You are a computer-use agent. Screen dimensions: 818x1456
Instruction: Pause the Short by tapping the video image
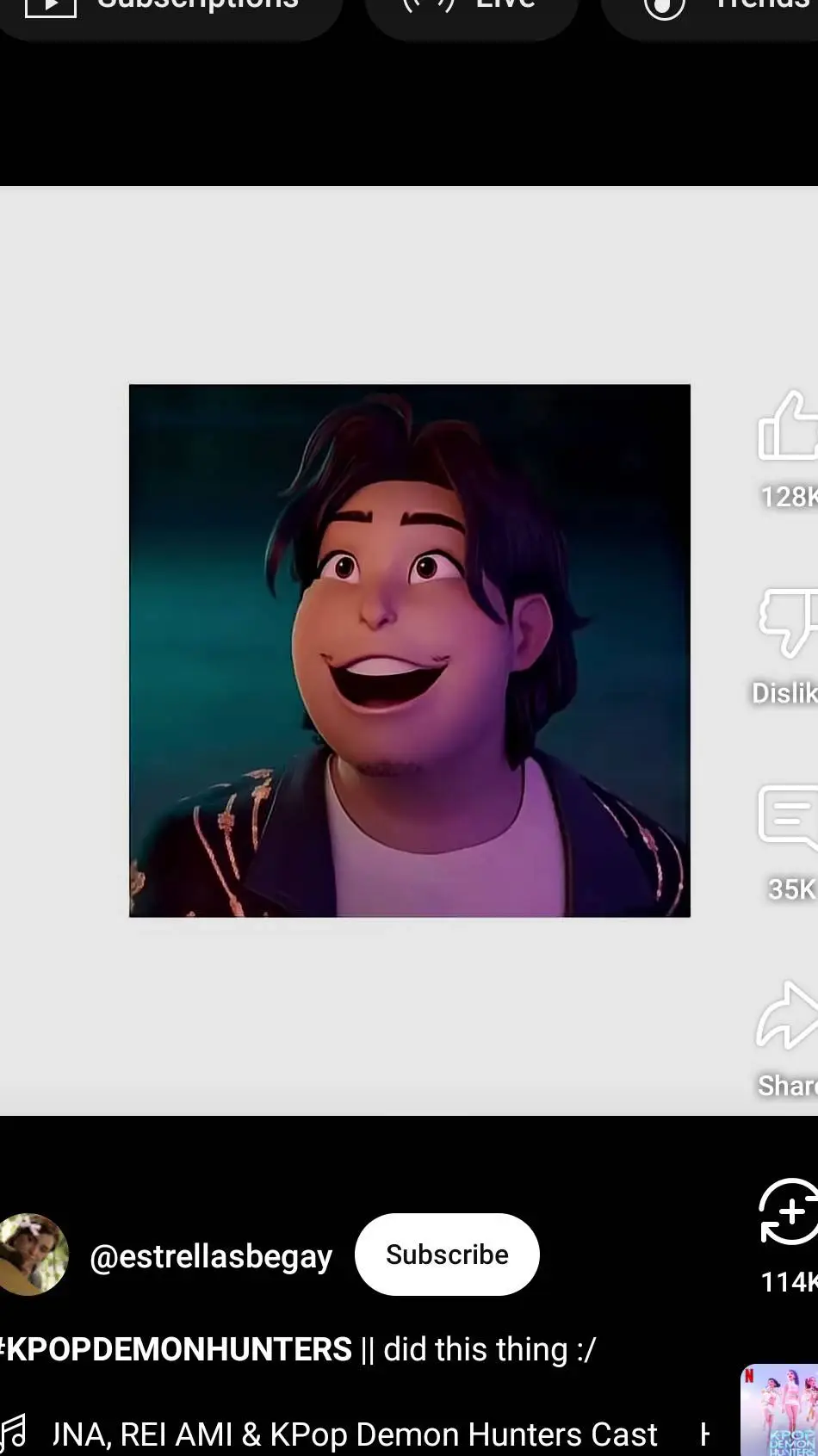(409, 650)
